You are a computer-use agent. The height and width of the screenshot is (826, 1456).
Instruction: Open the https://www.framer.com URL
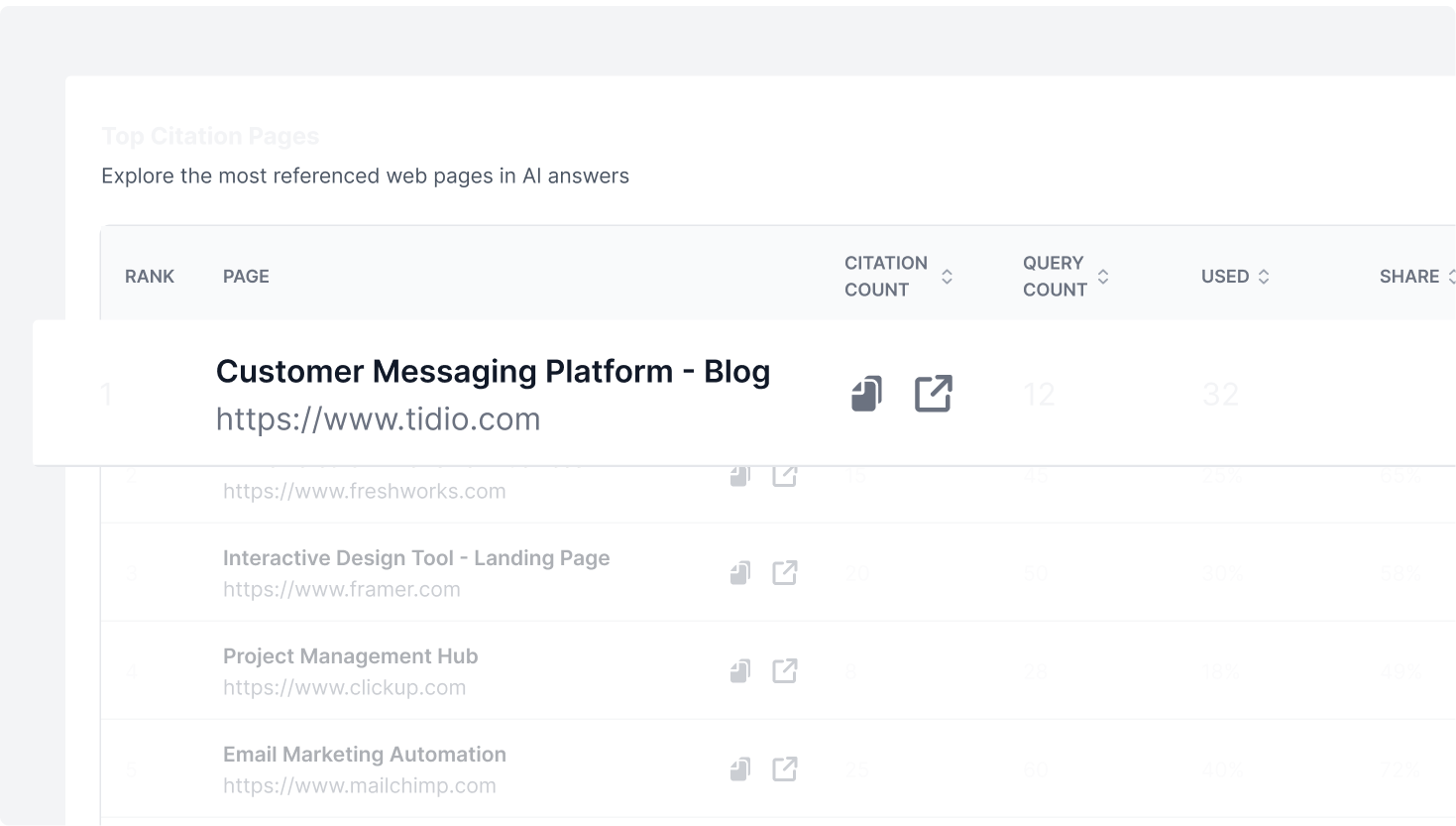342,589
